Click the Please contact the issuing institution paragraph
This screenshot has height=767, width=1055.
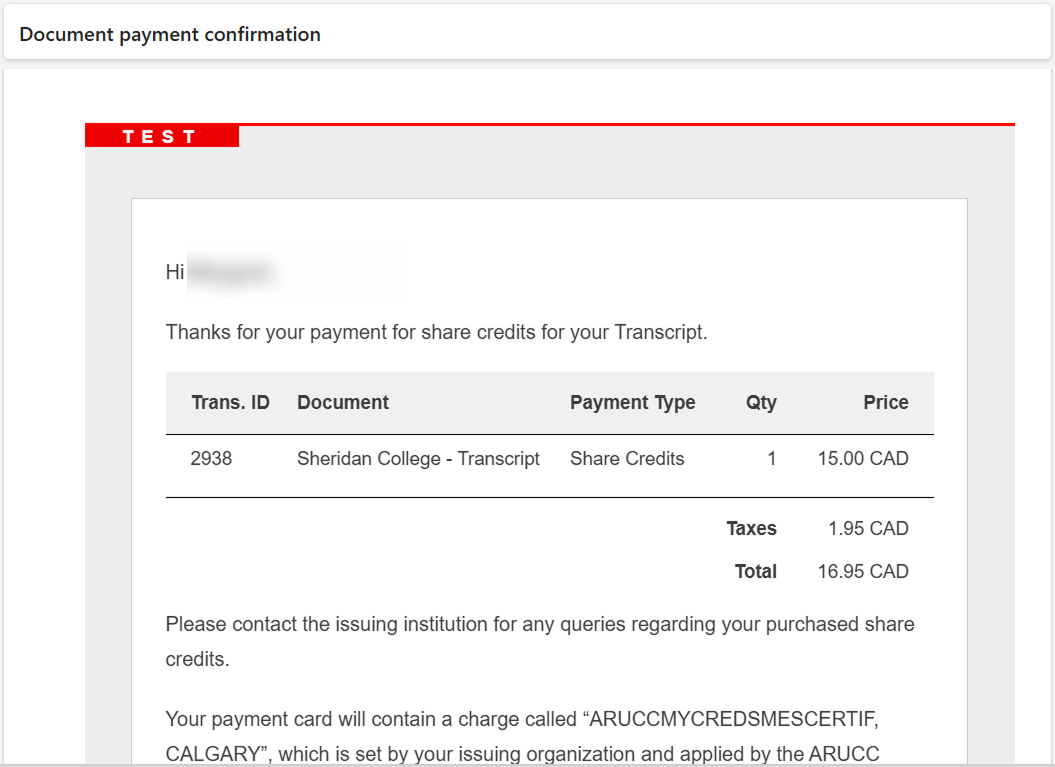540,642
